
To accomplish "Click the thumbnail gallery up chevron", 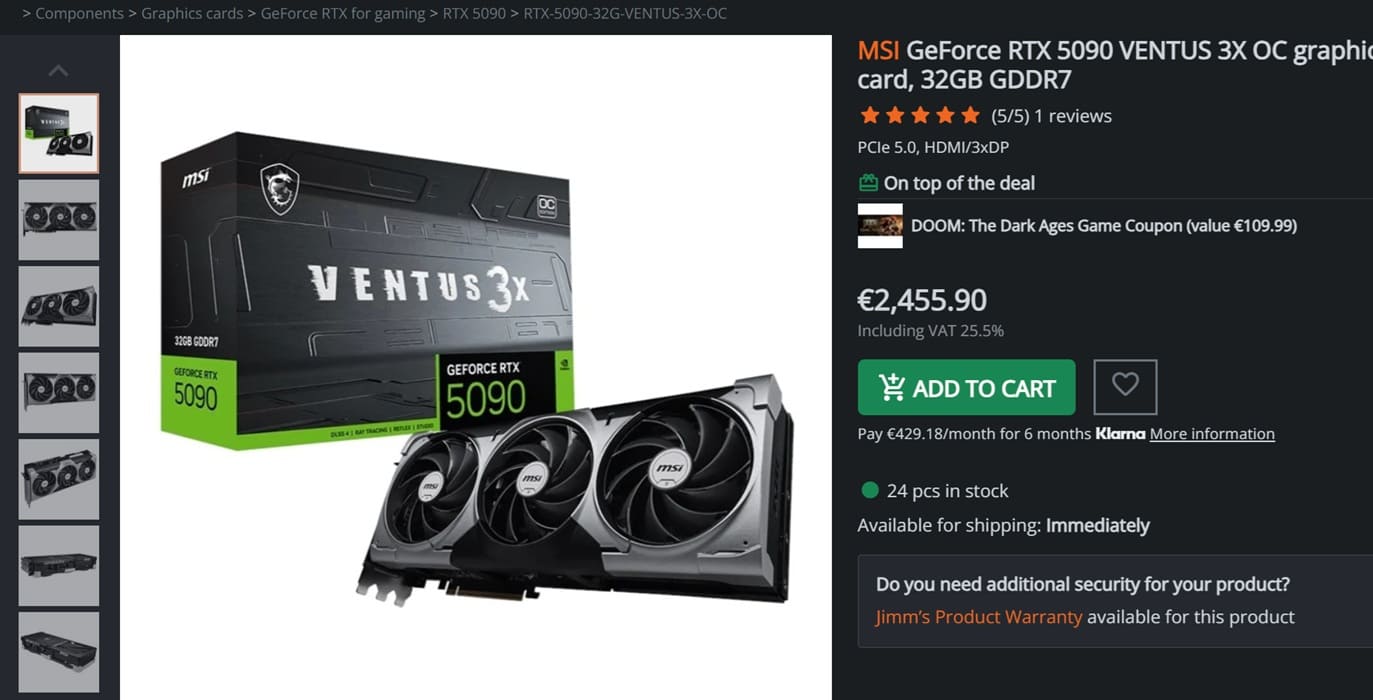I will [59, 71].
